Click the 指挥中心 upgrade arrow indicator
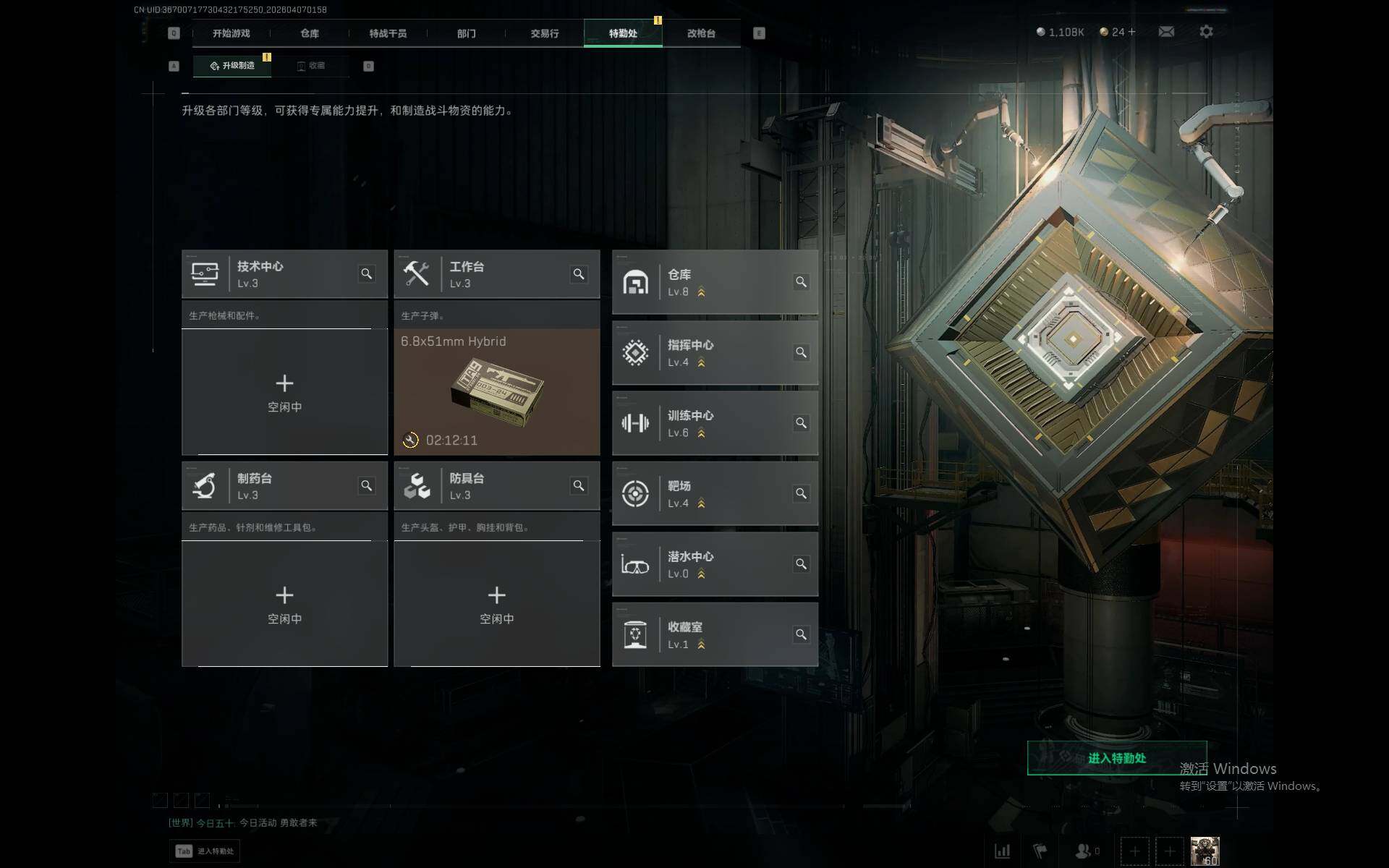 pos(701,362)
